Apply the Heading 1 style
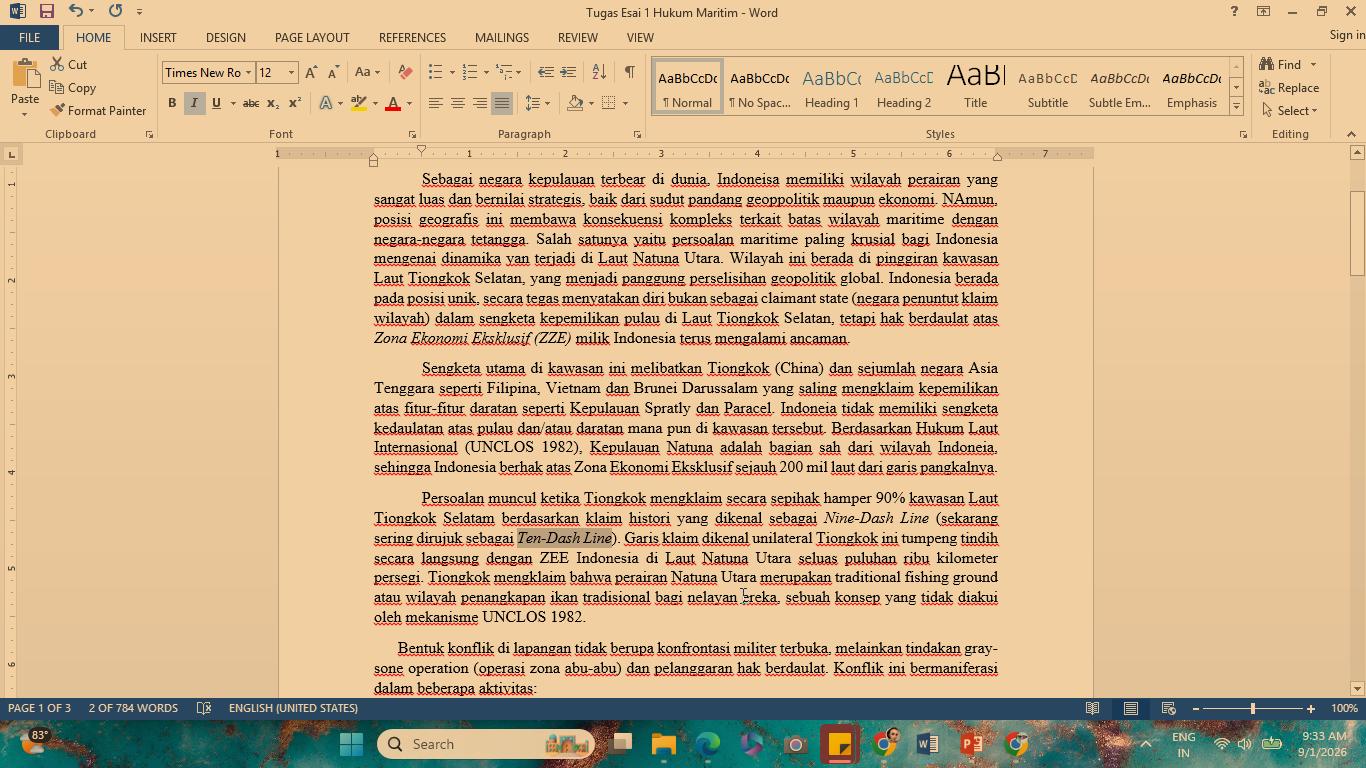 pyautogui.click(x=831, y=87)
